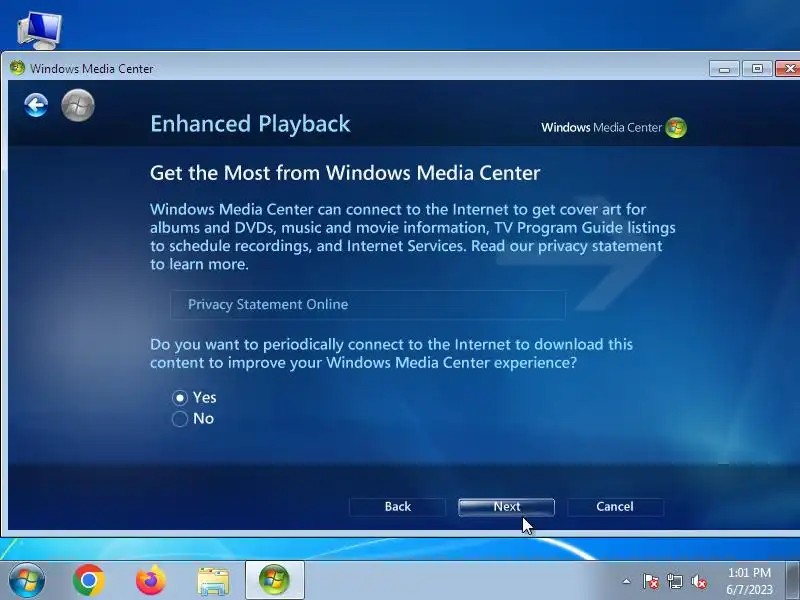The width and height of the screenshot is (800, 600).
Task: Maximize the Windows Media Center window
Action: coord(757,68)
